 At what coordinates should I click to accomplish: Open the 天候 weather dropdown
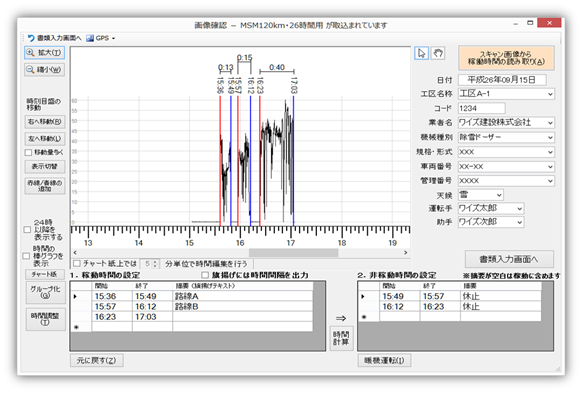(x=499, y=195)
